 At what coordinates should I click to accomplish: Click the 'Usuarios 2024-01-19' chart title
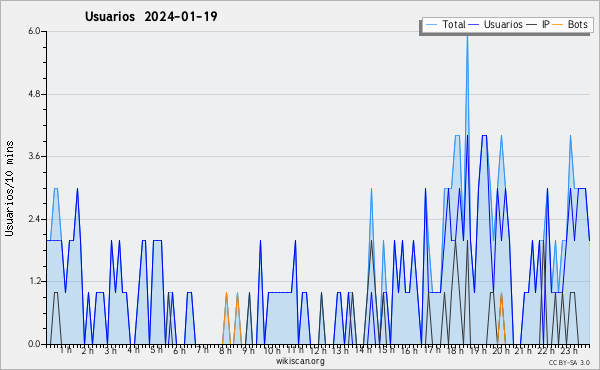[x=151, y=16]
